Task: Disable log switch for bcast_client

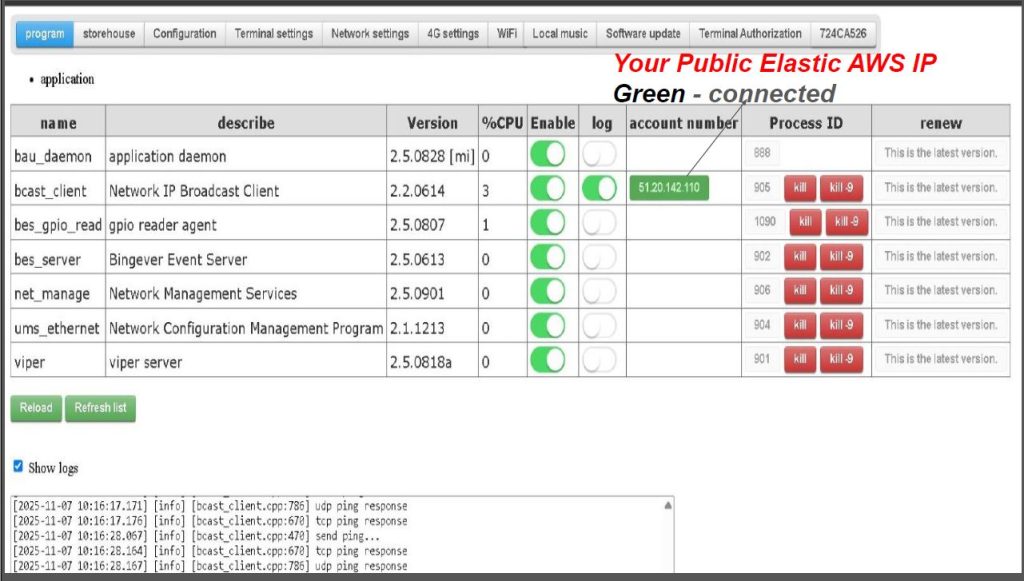Action: pos(599,188)
